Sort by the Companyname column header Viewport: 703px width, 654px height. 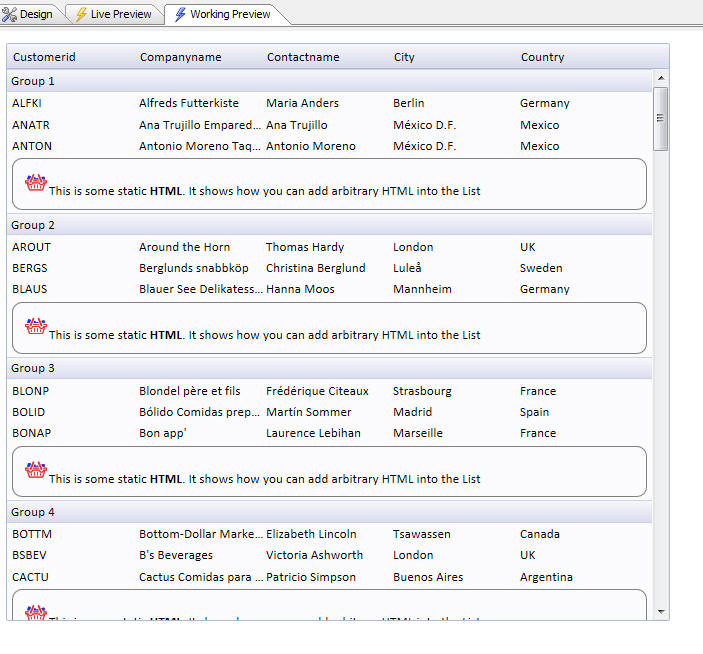click(x=181, y=57)
